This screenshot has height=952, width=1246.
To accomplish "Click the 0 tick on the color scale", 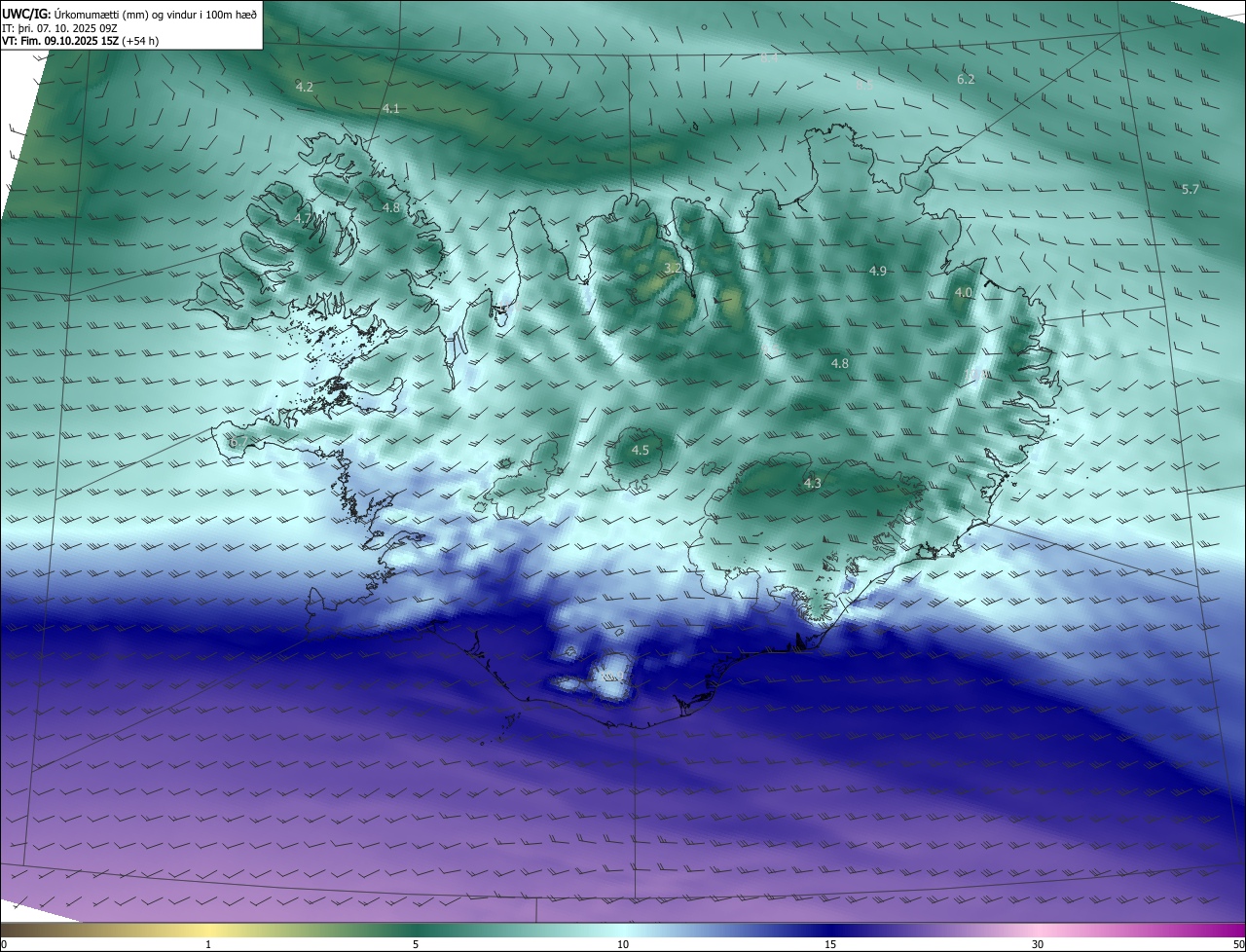I will pyautogui.click(x=4, y=944).
